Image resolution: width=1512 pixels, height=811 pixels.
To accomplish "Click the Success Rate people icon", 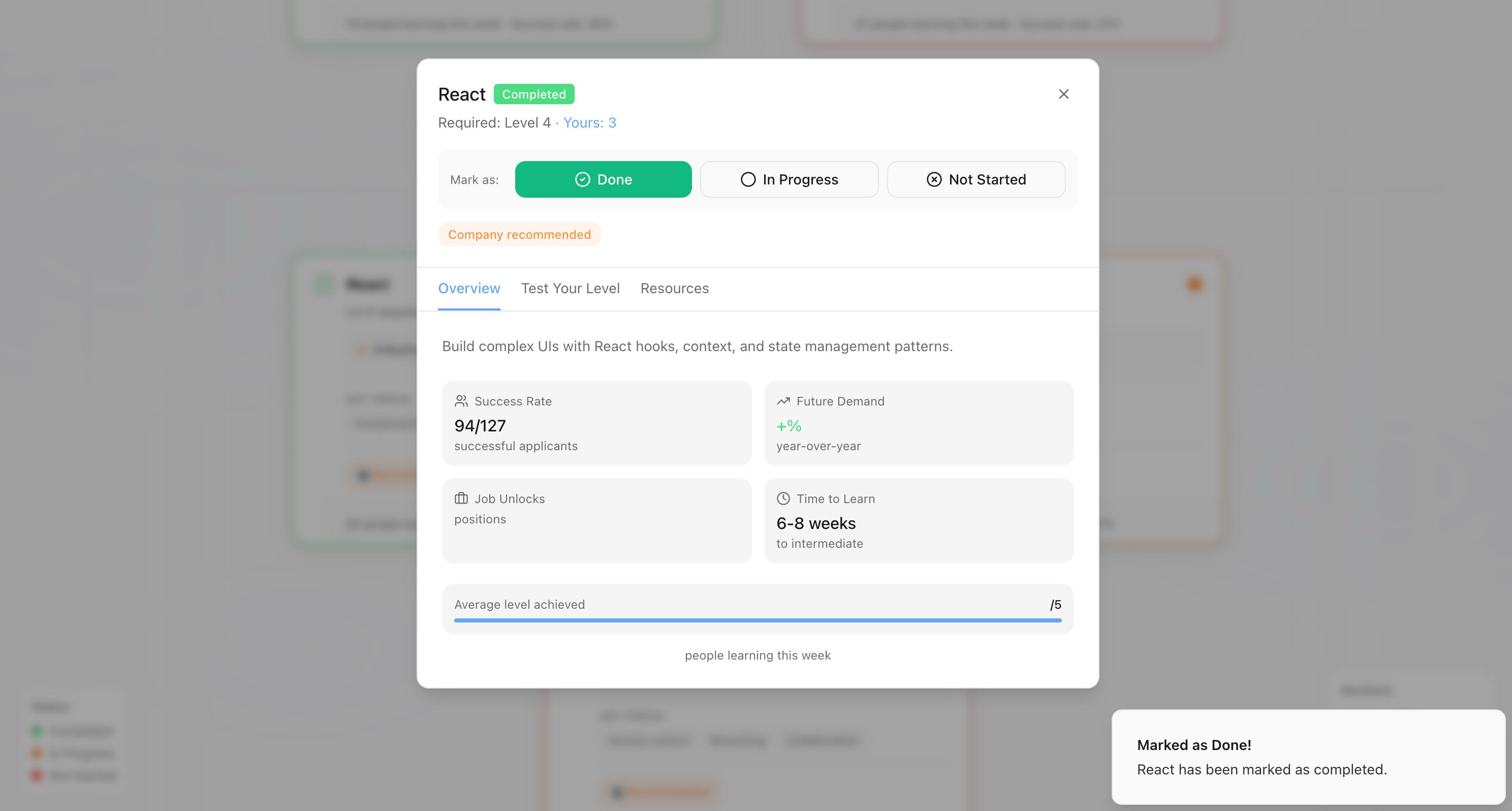I will tap(461, 401).
